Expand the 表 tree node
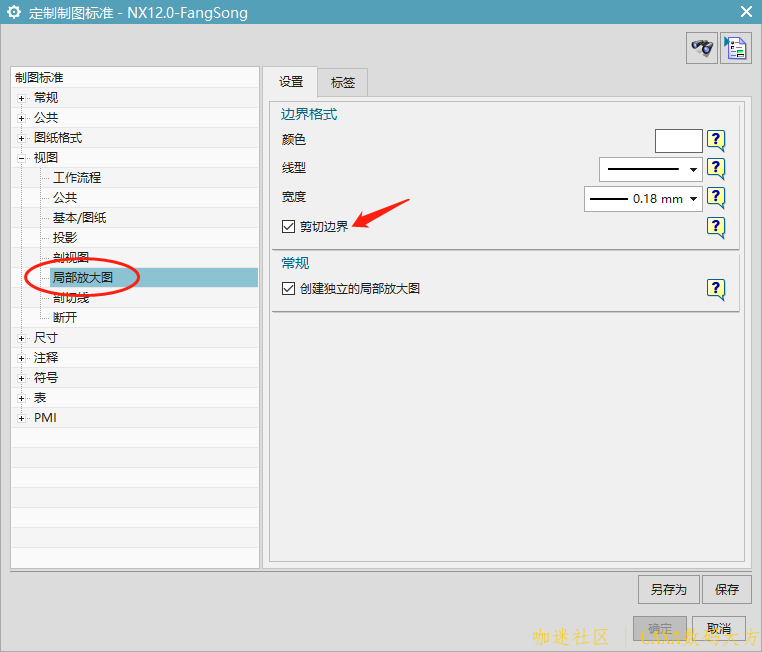The width and height of the screenshot is (762, 652). tap(21, 398)
